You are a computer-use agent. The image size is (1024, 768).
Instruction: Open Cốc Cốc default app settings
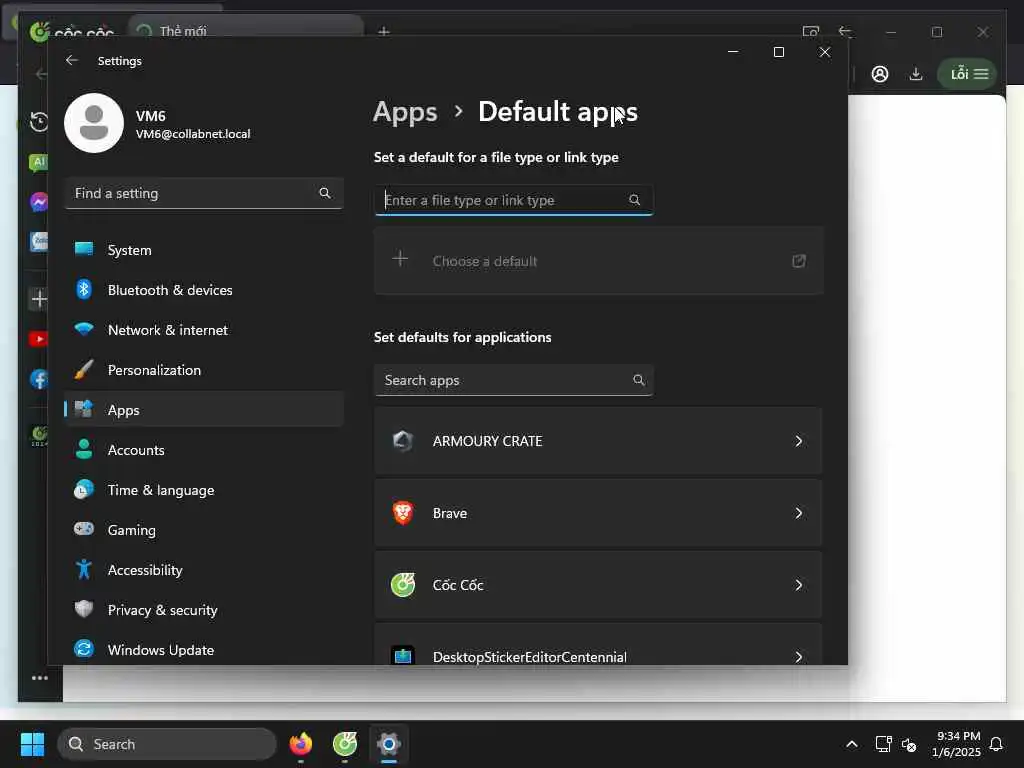pos(598,585)
